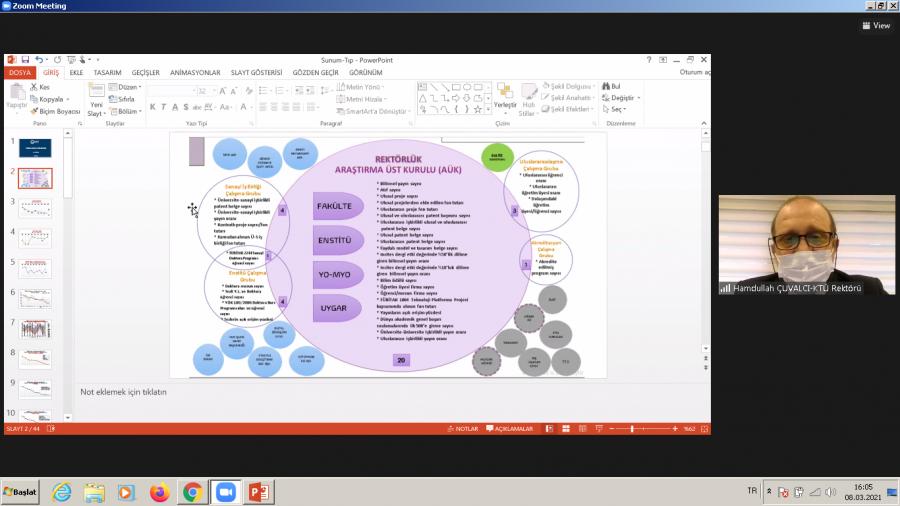Switch to the TASARIM ribbon tab
The image size is (900, 506).
107,73
